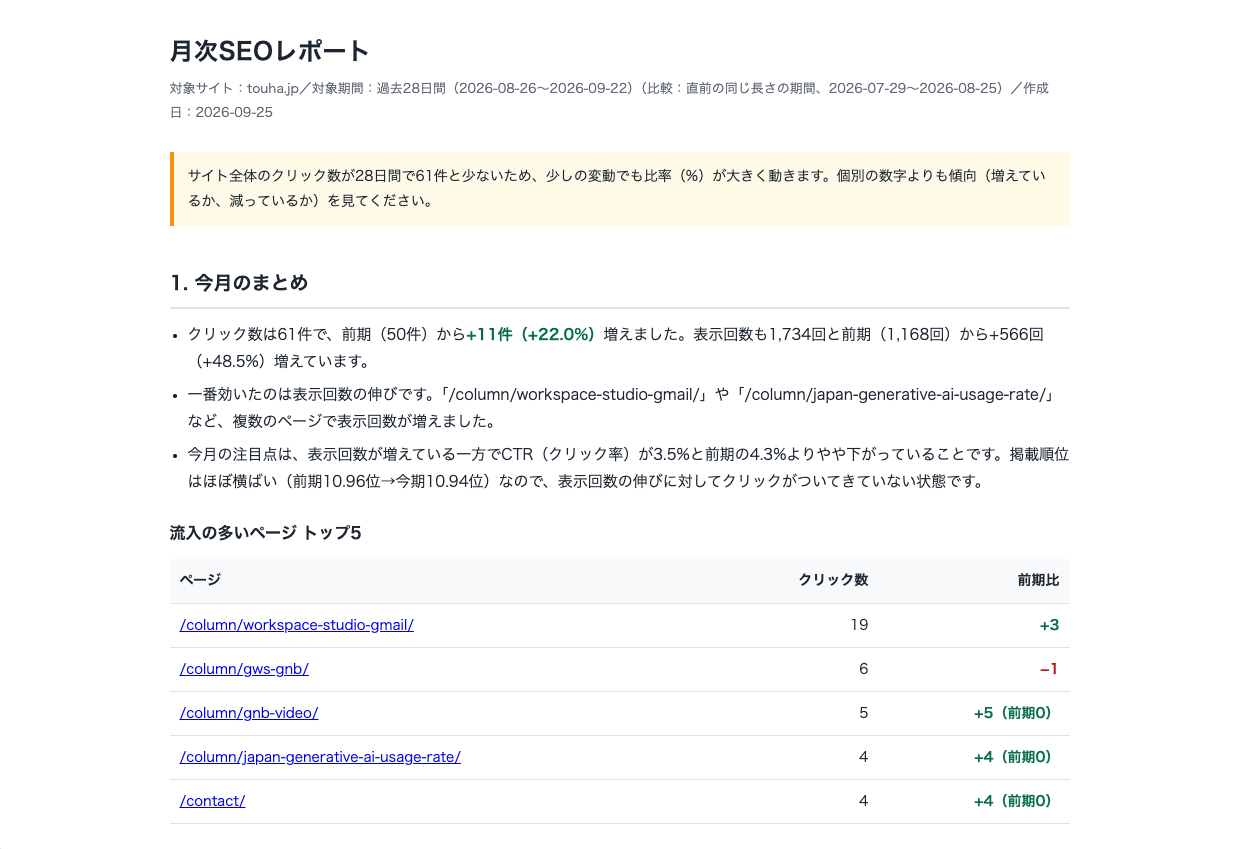1238x849 pixels.
Task: Open the /column/gws-gnb/ link
Action: [244, 669]
